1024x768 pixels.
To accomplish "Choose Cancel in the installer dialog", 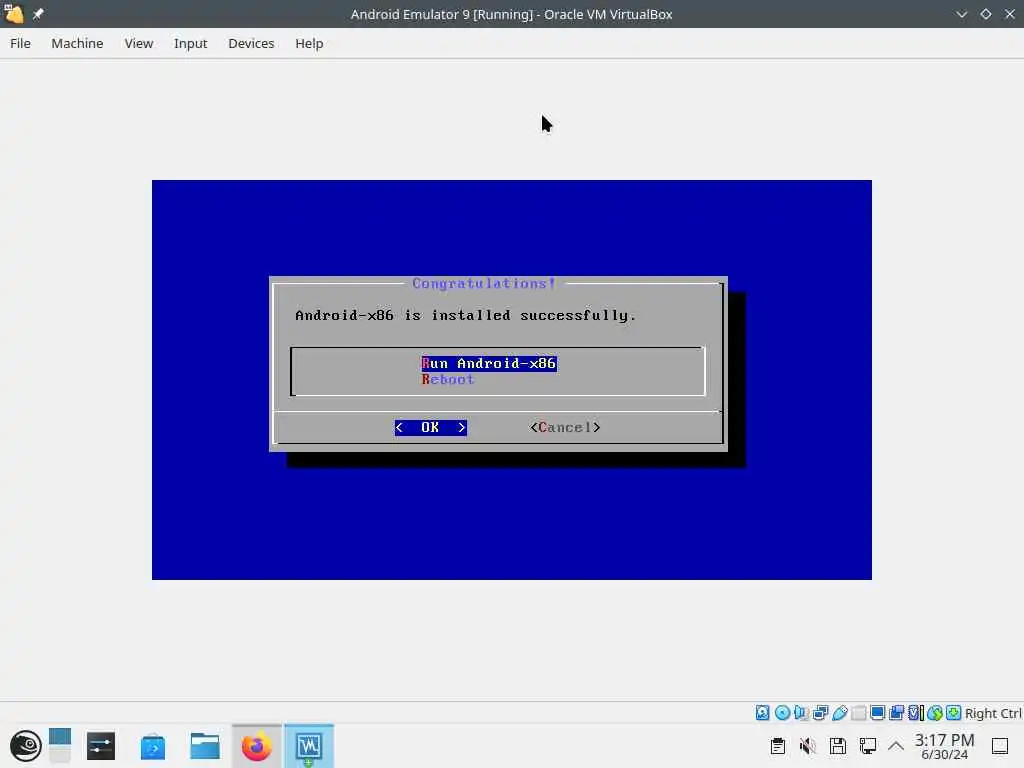I will coord(565,427).
